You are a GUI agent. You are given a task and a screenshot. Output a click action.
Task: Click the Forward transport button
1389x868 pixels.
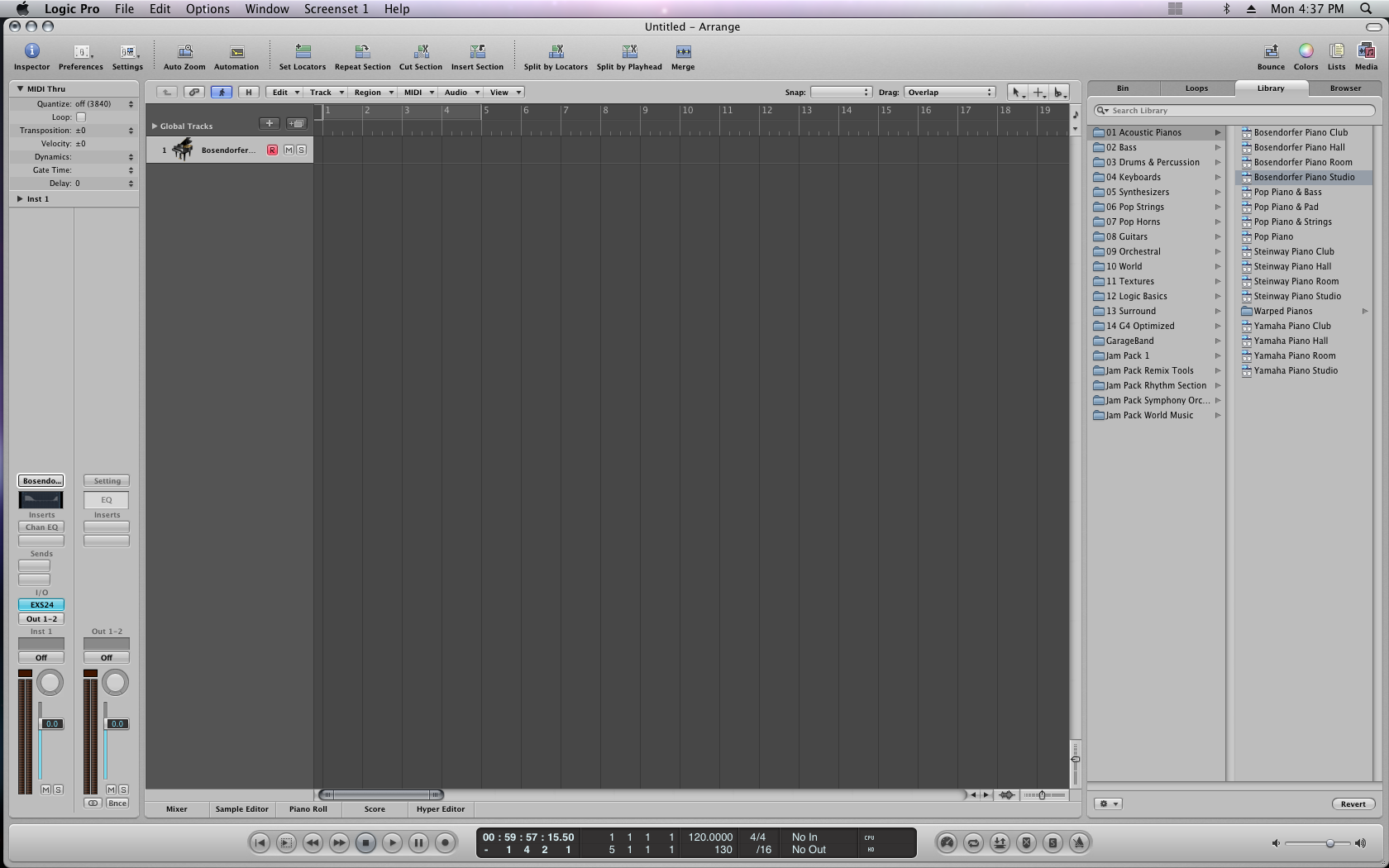pos(339,842)
